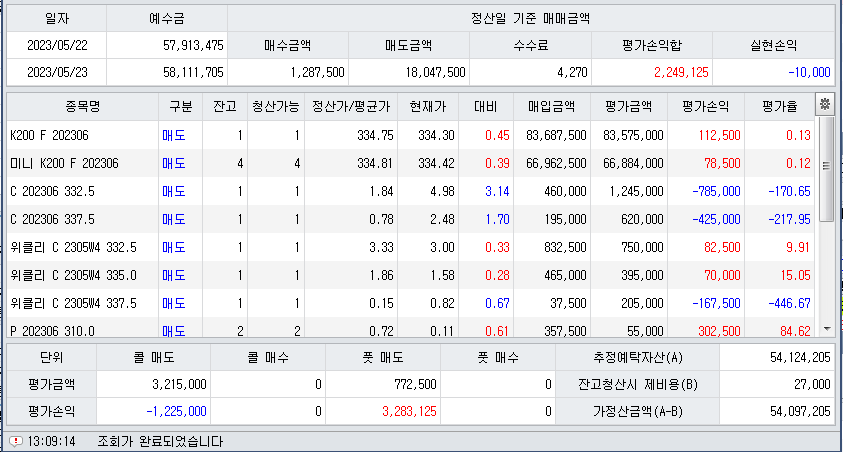This screenshot has height=452, width=843.
Task: Click the 매입금액 value 83,687,500
Action: click(556, 135)
